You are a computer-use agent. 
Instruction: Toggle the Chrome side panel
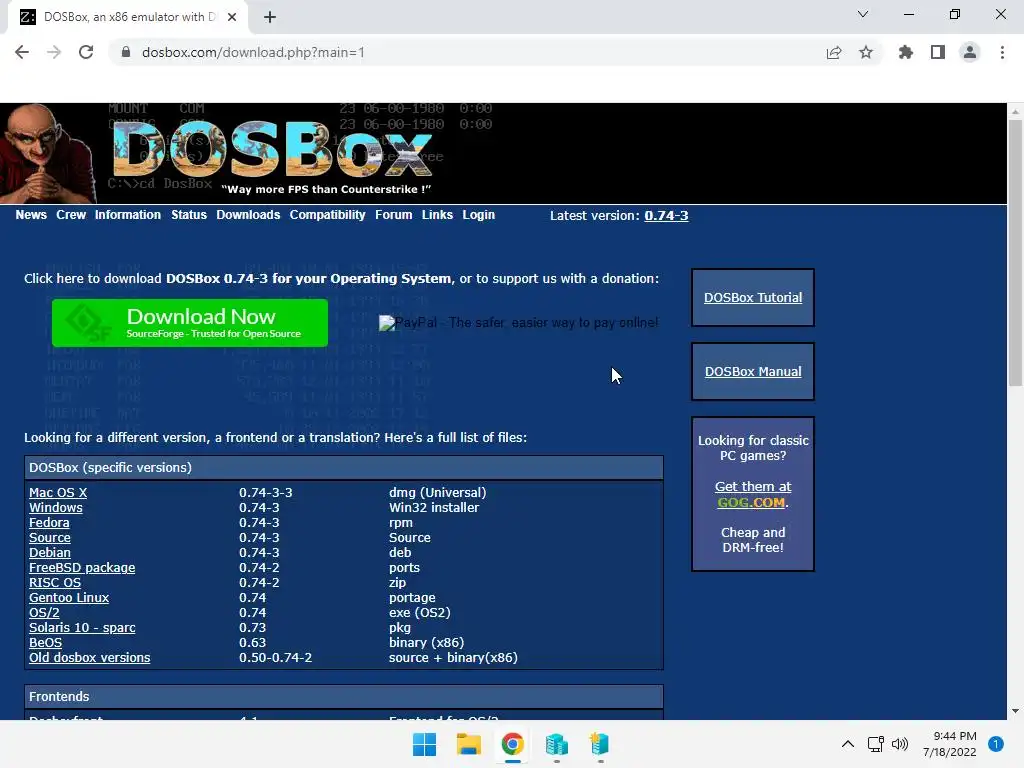pyautogui.click(x=938, y=52)
